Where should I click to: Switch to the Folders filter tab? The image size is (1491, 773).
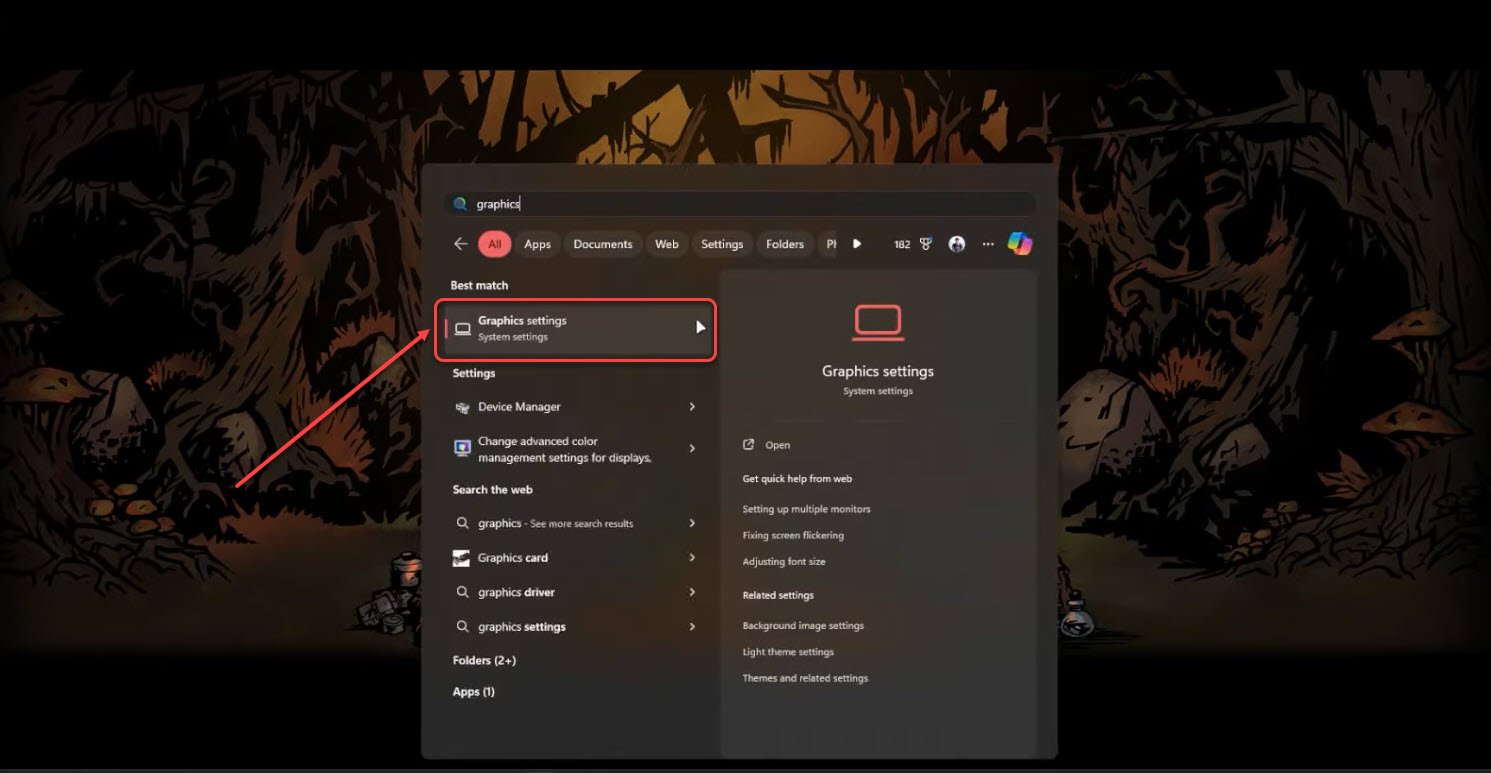(785, 244)
